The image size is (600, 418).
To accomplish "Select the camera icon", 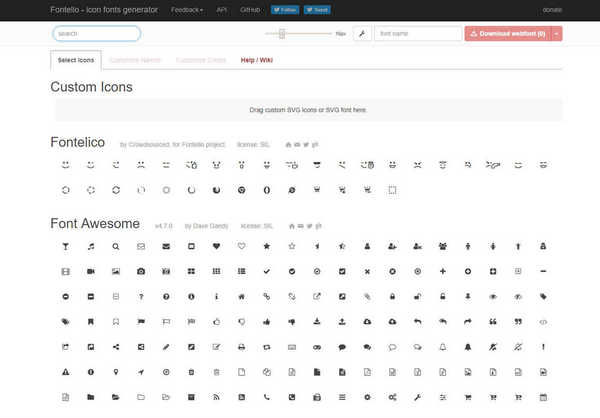I will [x=141, y=271].
